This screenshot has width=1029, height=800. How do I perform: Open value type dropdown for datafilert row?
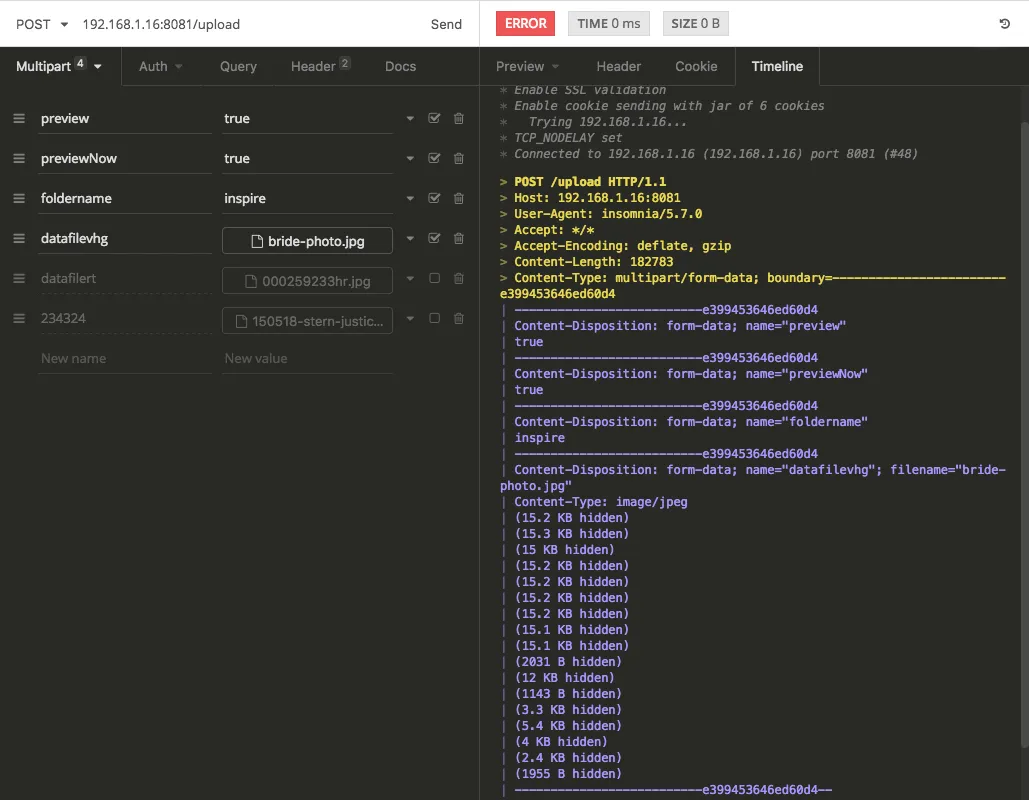point(410,278)
